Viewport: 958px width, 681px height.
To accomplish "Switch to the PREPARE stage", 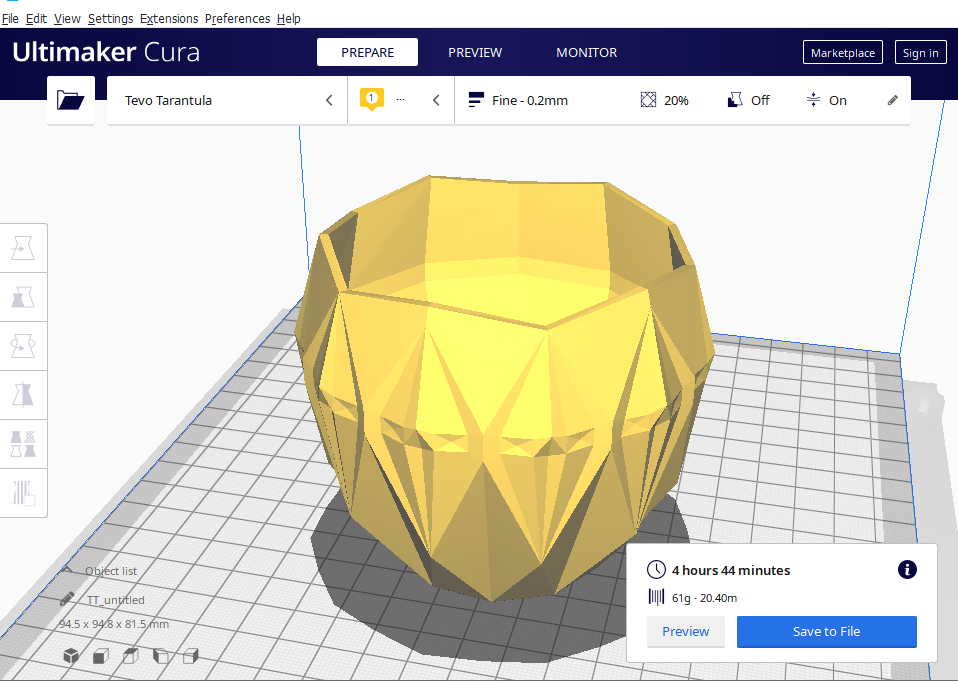I will 367,53.
